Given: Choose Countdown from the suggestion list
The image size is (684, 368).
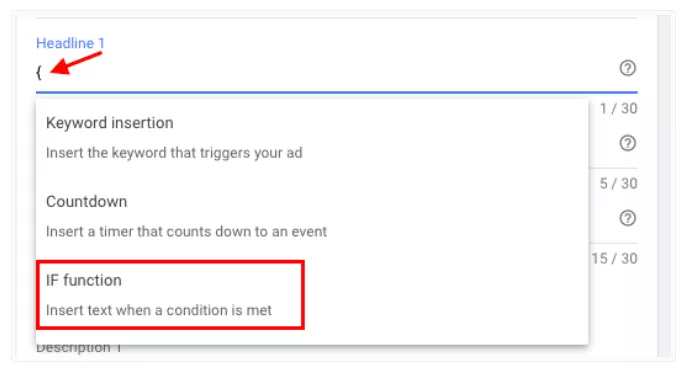Looking at the screenshot, I should pos(312,217).
